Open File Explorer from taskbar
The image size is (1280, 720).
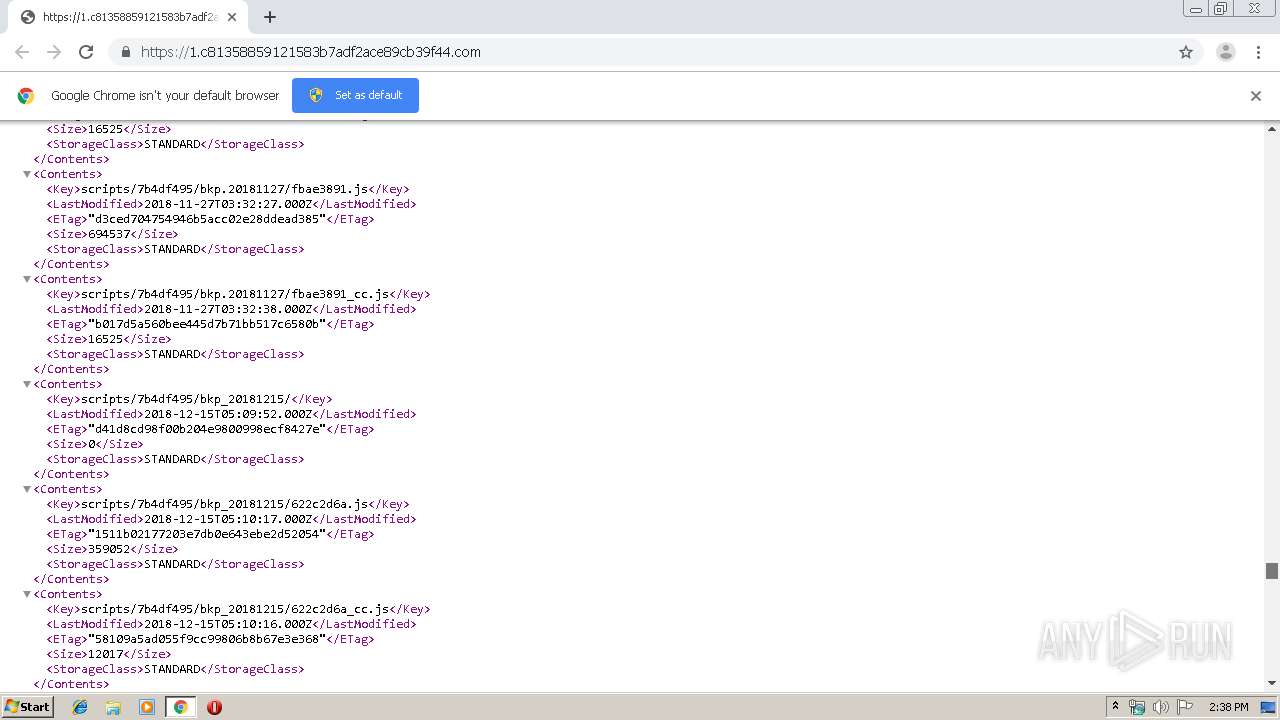click(113, 707)
